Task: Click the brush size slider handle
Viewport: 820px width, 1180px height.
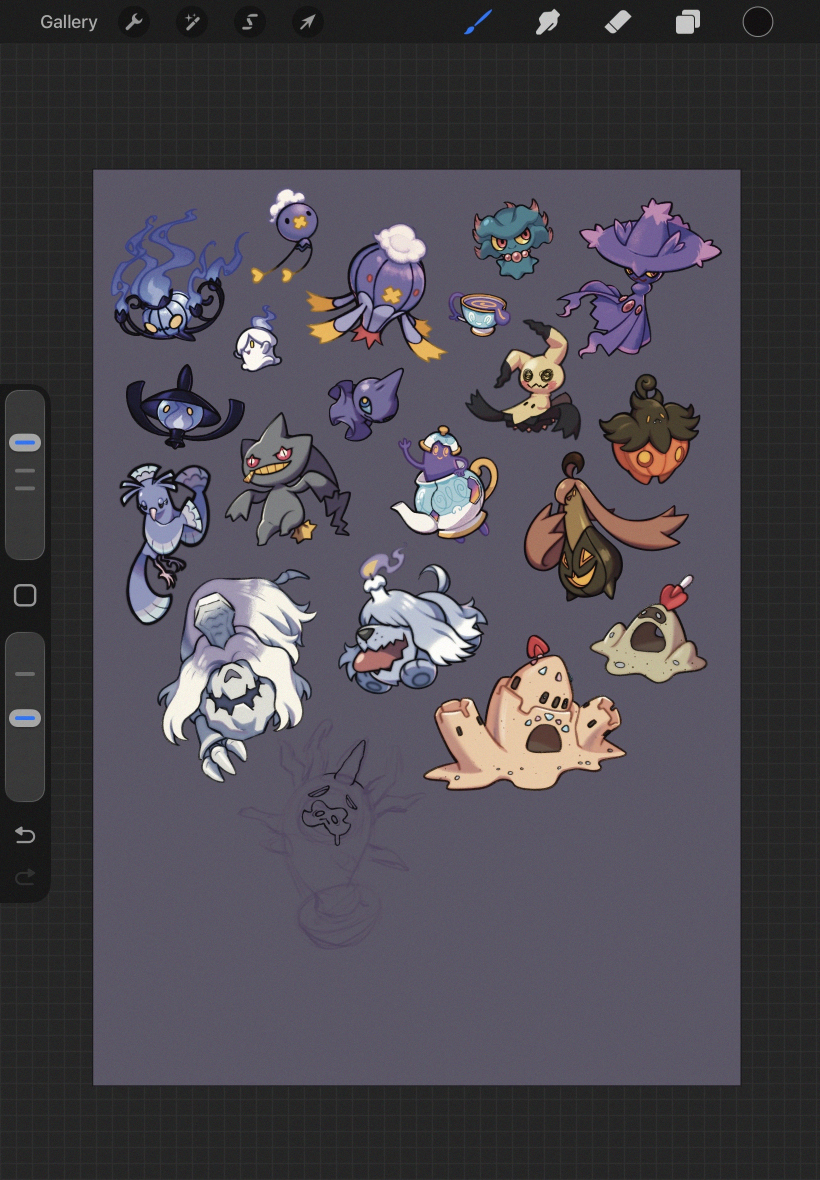Action: [x=25, y=443]
